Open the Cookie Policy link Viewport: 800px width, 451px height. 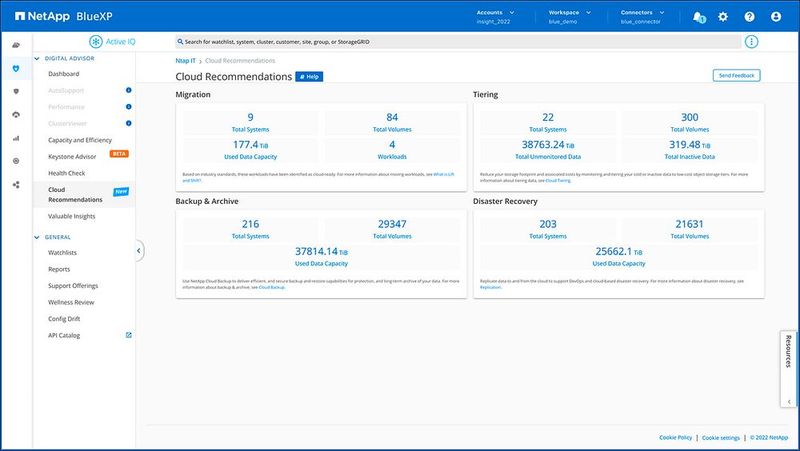[x=676, y=438]
